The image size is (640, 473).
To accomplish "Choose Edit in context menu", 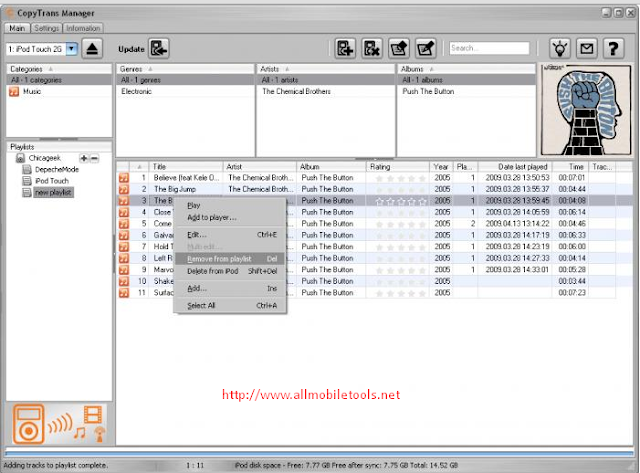I will click(x=230, y=235).
